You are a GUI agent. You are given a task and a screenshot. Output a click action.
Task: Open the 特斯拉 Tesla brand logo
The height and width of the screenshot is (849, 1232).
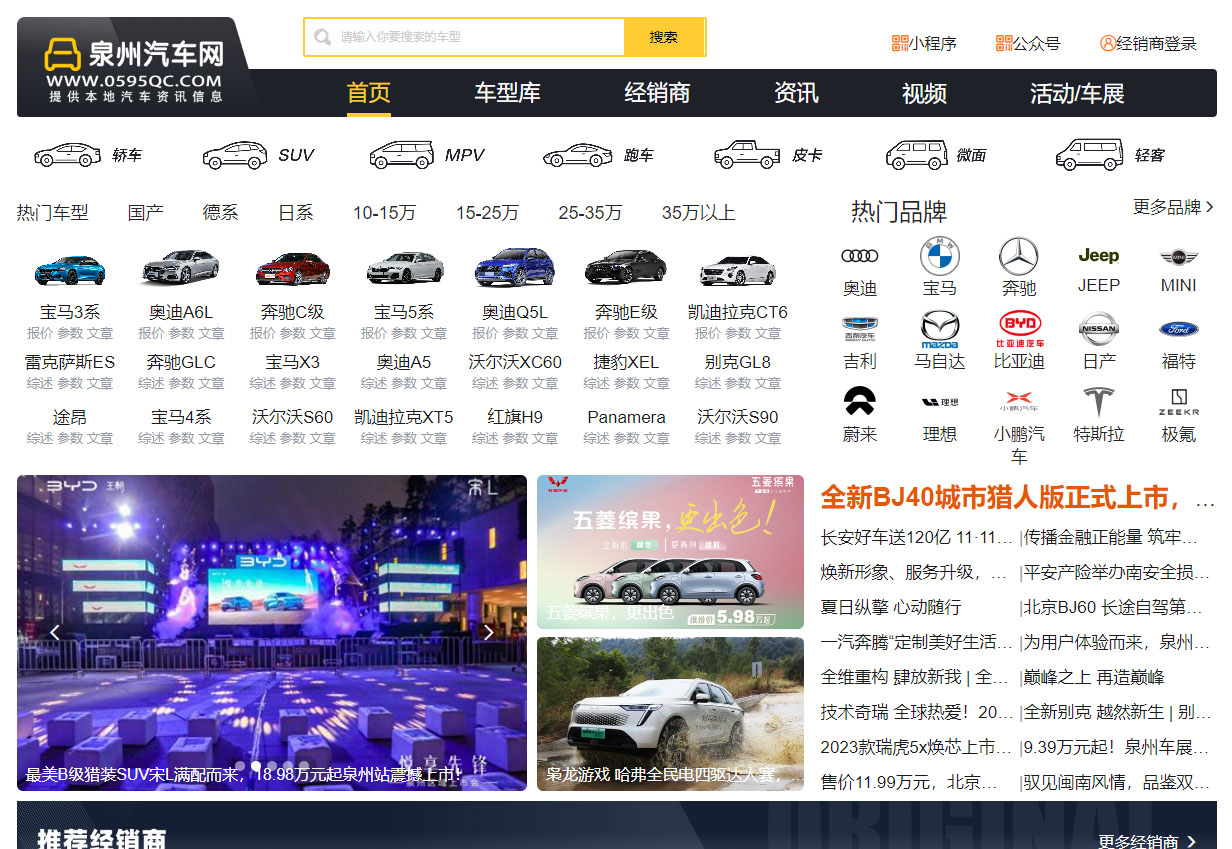[1099, 402]
